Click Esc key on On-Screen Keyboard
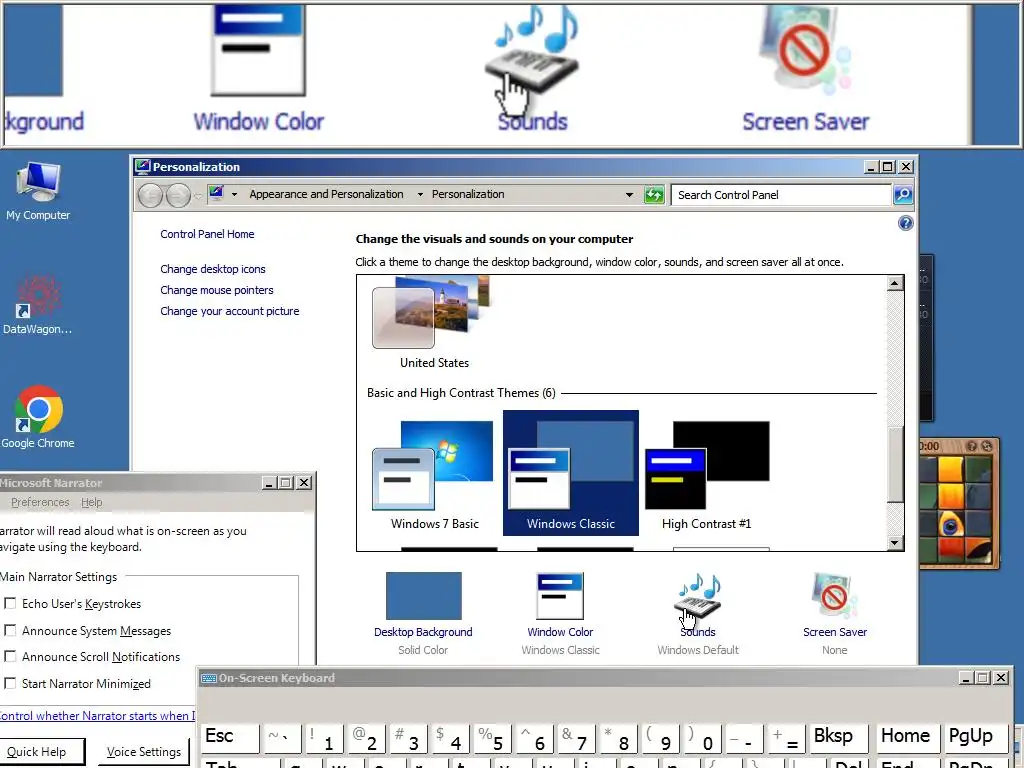Image resolution: width=1024 pixels, height=768 pixels. [230, 737]
